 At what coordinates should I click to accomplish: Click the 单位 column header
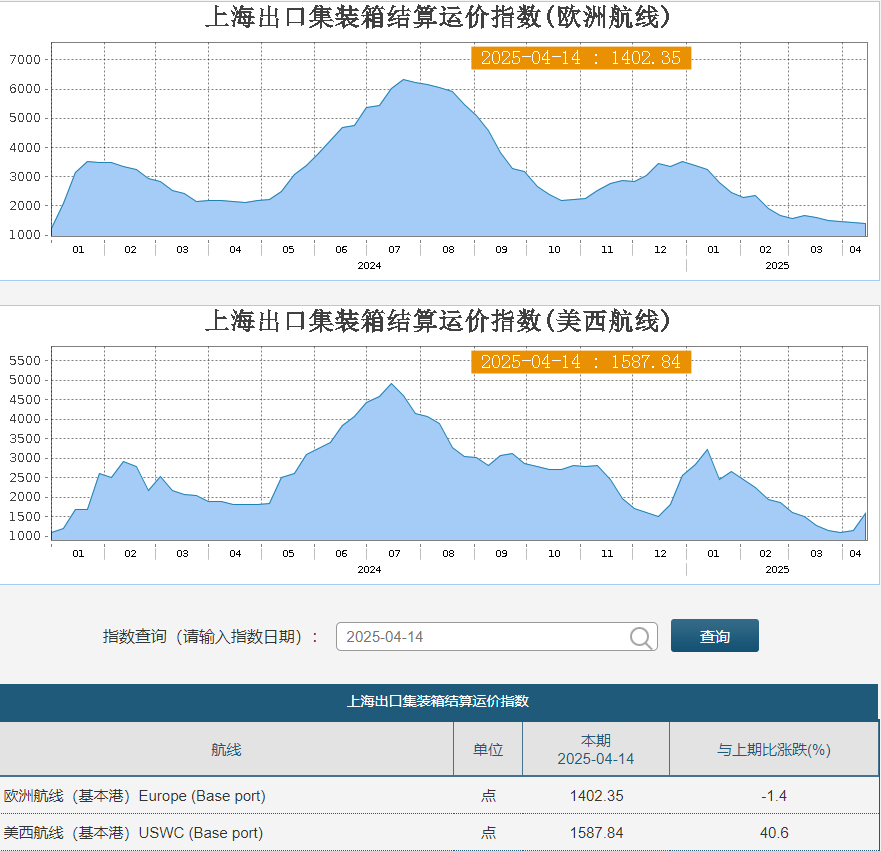coord(487,749)
